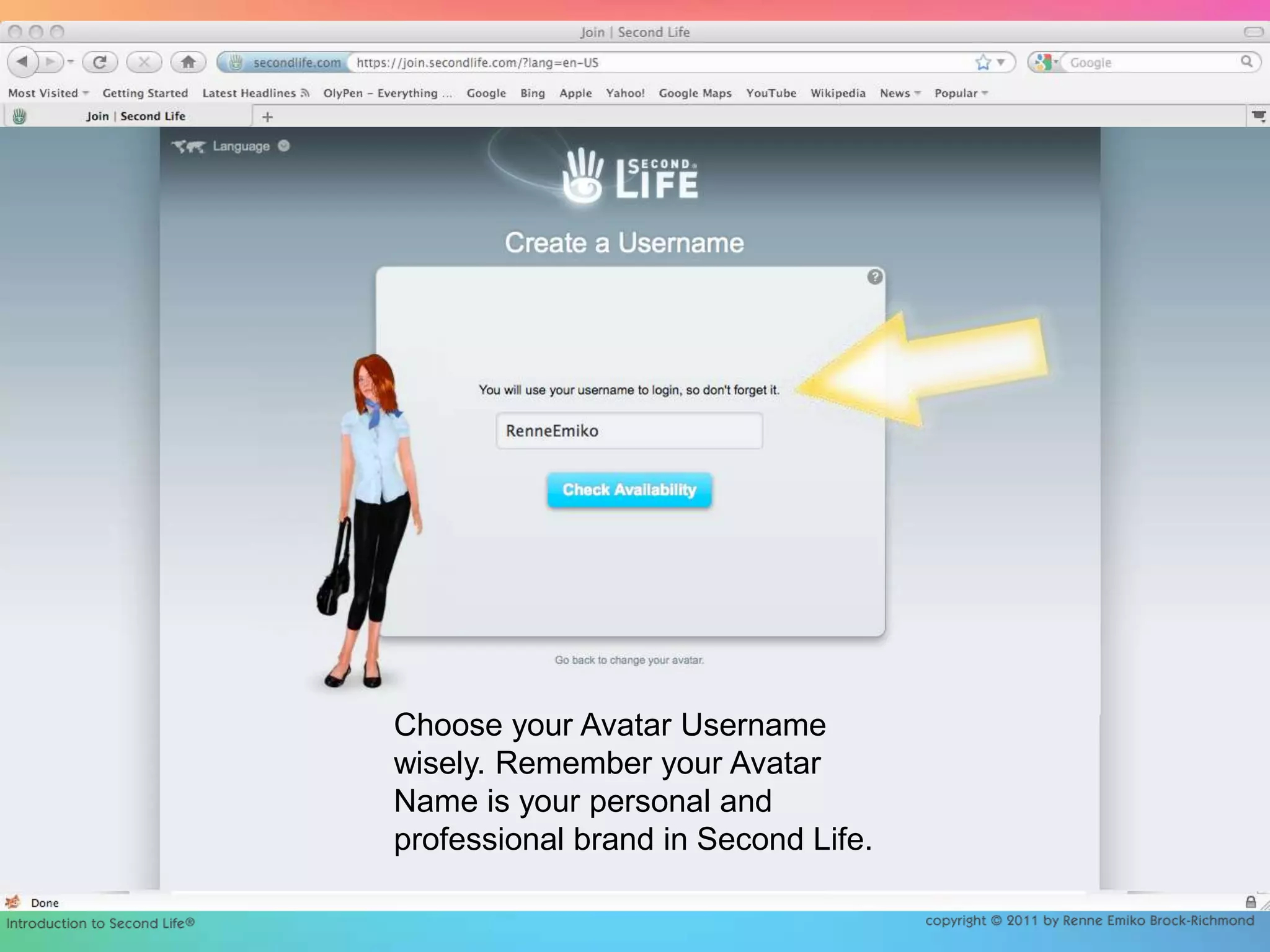Click the Stop loading X button
The width and height of the screenshot is (1270, 952).
(x=144, y=62)
